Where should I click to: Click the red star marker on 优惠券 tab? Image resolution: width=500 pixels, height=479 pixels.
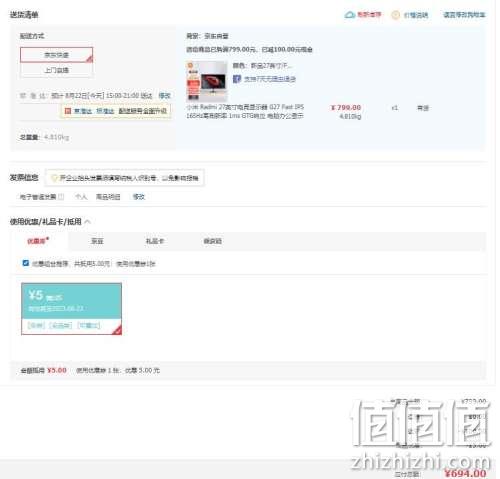48,238
